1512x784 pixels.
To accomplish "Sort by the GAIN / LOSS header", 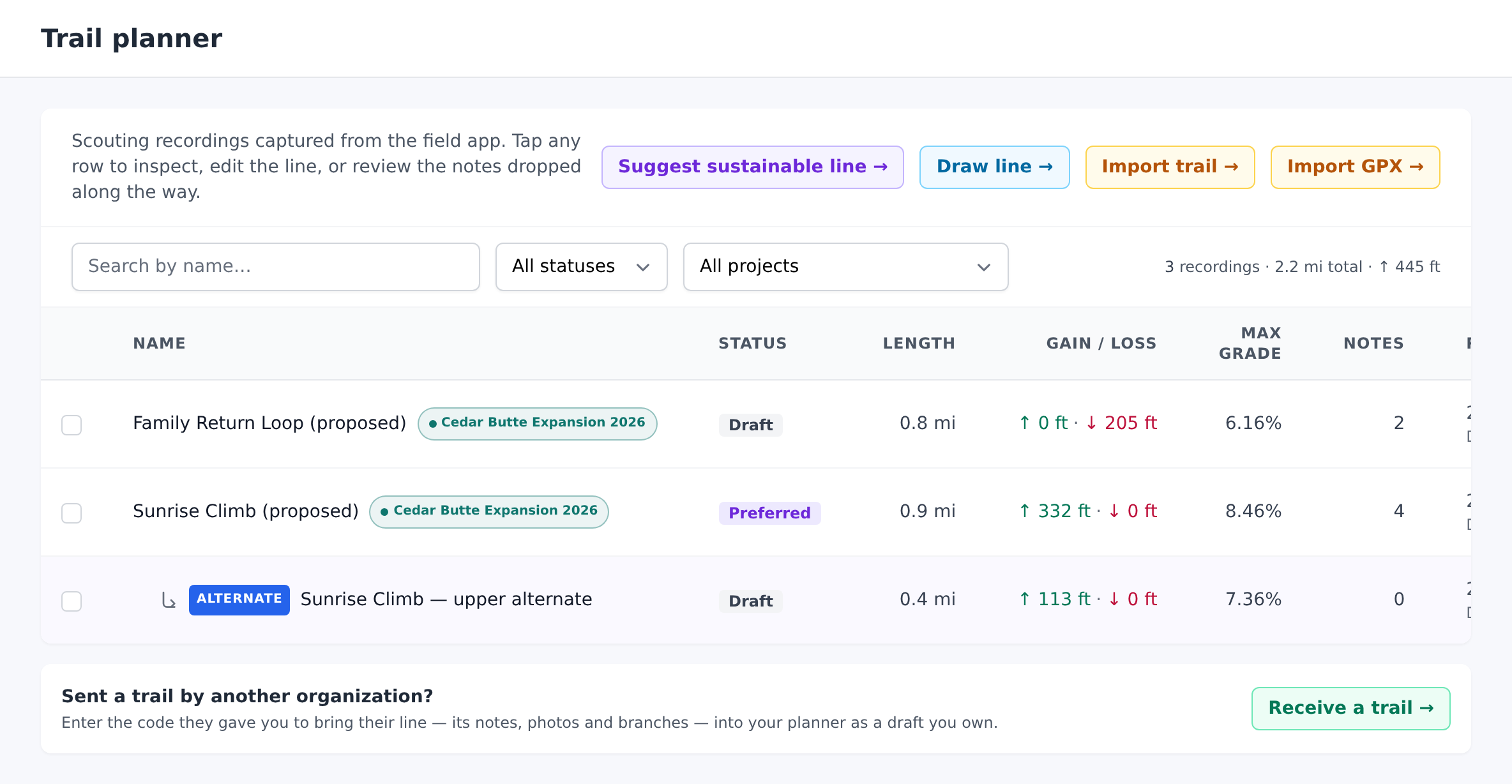I will 1101,343.
